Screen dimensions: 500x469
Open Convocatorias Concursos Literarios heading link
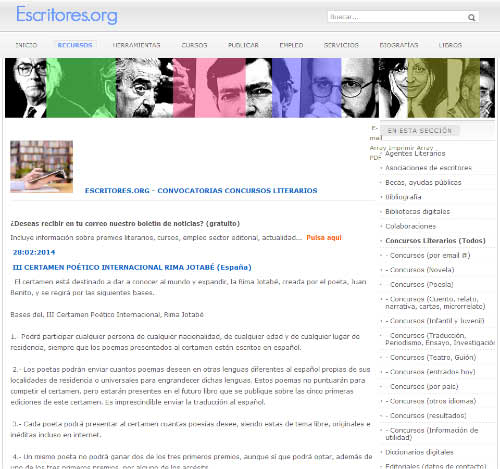point(201,191)
